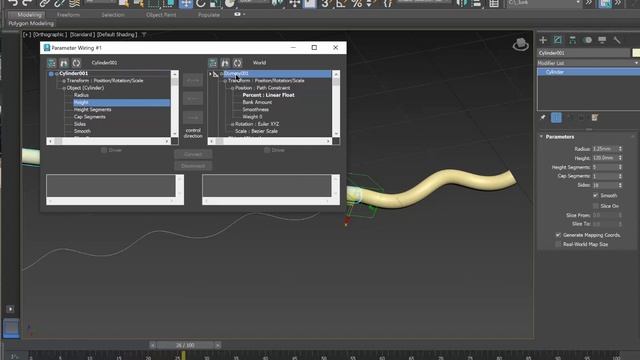640x360 pixels.
Task: Collapse the Parameters rollout
Action: tap(542, 137)
